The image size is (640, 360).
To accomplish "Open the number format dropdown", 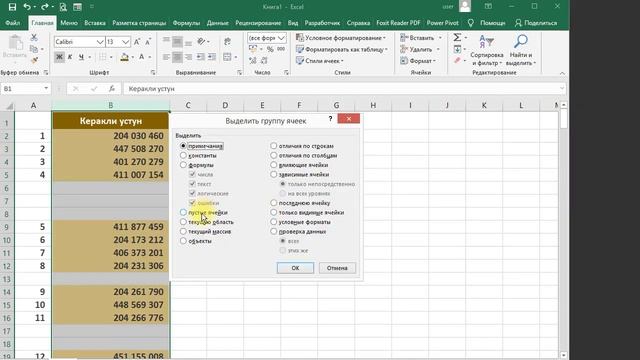I will pyautogui.click(x=281, y=38).
